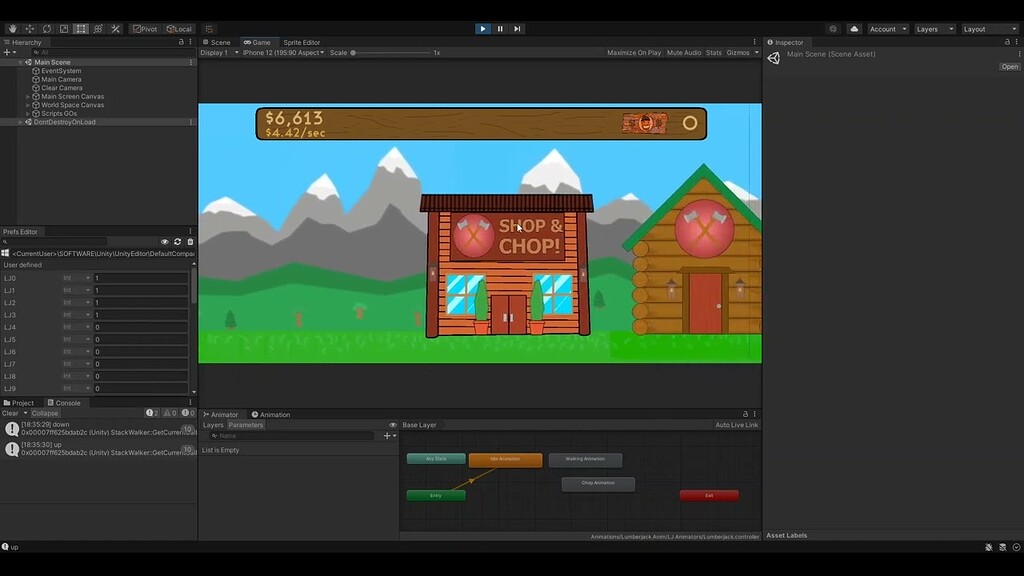Refresh the Prefs Editor list
This screenshot has height=576, width=1024.
[x=177, y=242]
